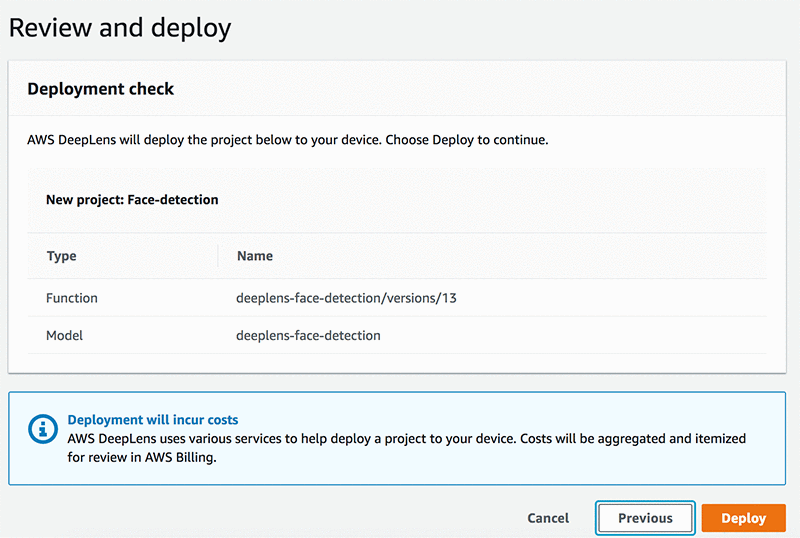
Task: Click the "Choose Deploy to continue" sentence
Action: (x=468, y=140)
